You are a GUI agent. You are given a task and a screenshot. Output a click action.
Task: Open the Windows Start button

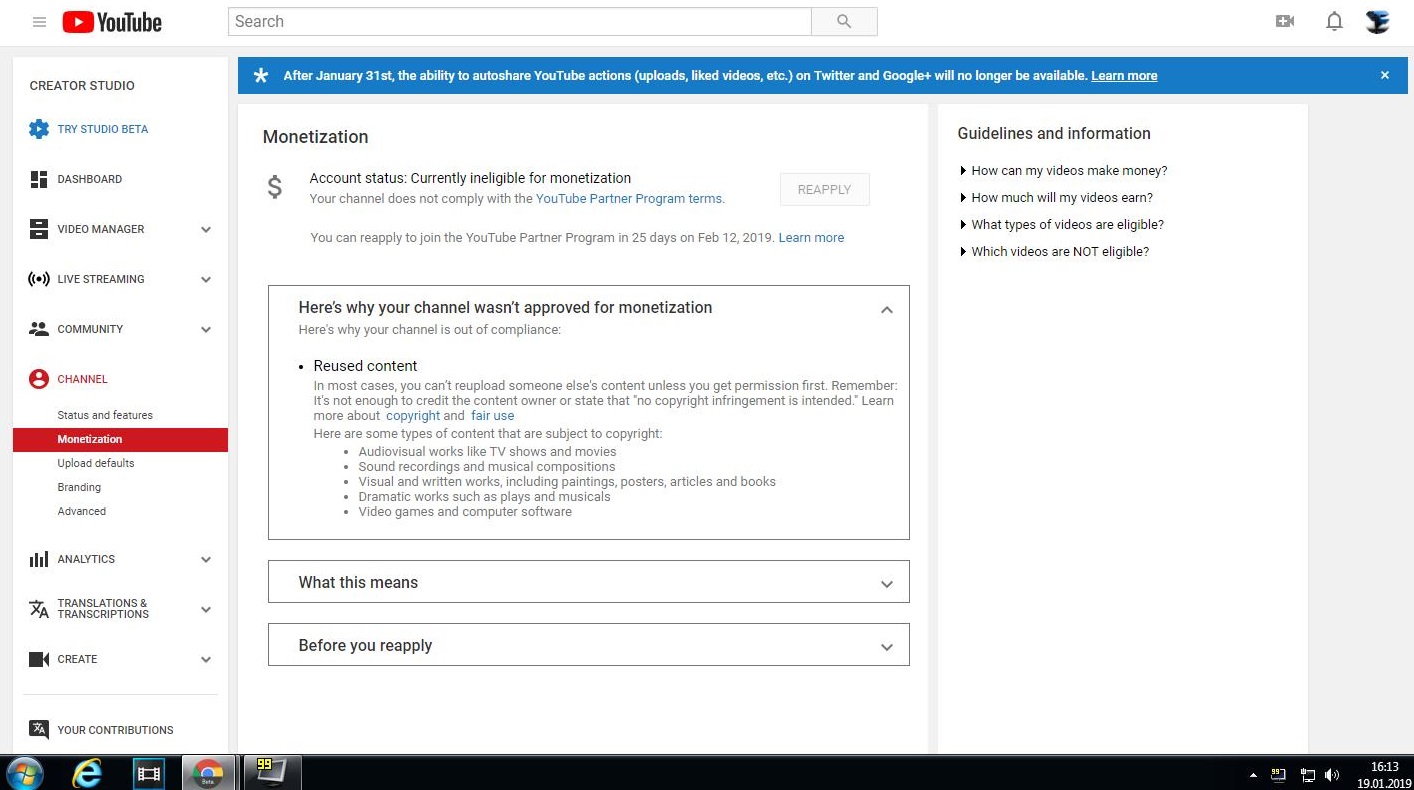pos(25,773)
